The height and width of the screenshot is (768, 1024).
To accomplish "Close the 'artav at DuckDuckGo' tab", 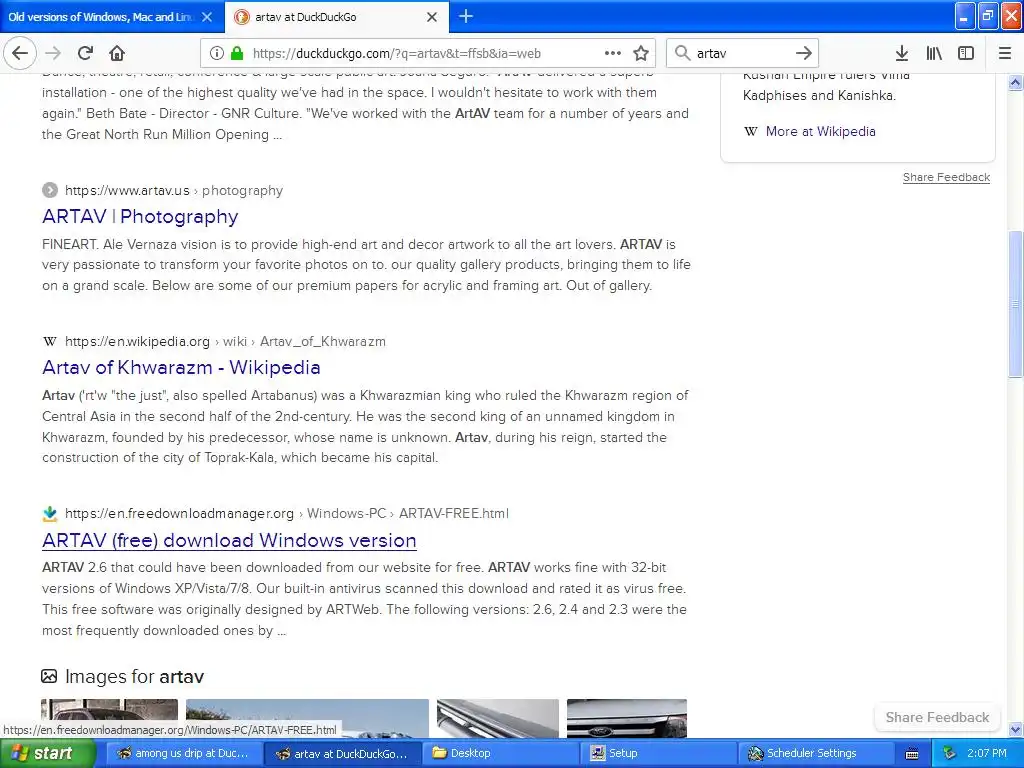I will 432,17.
